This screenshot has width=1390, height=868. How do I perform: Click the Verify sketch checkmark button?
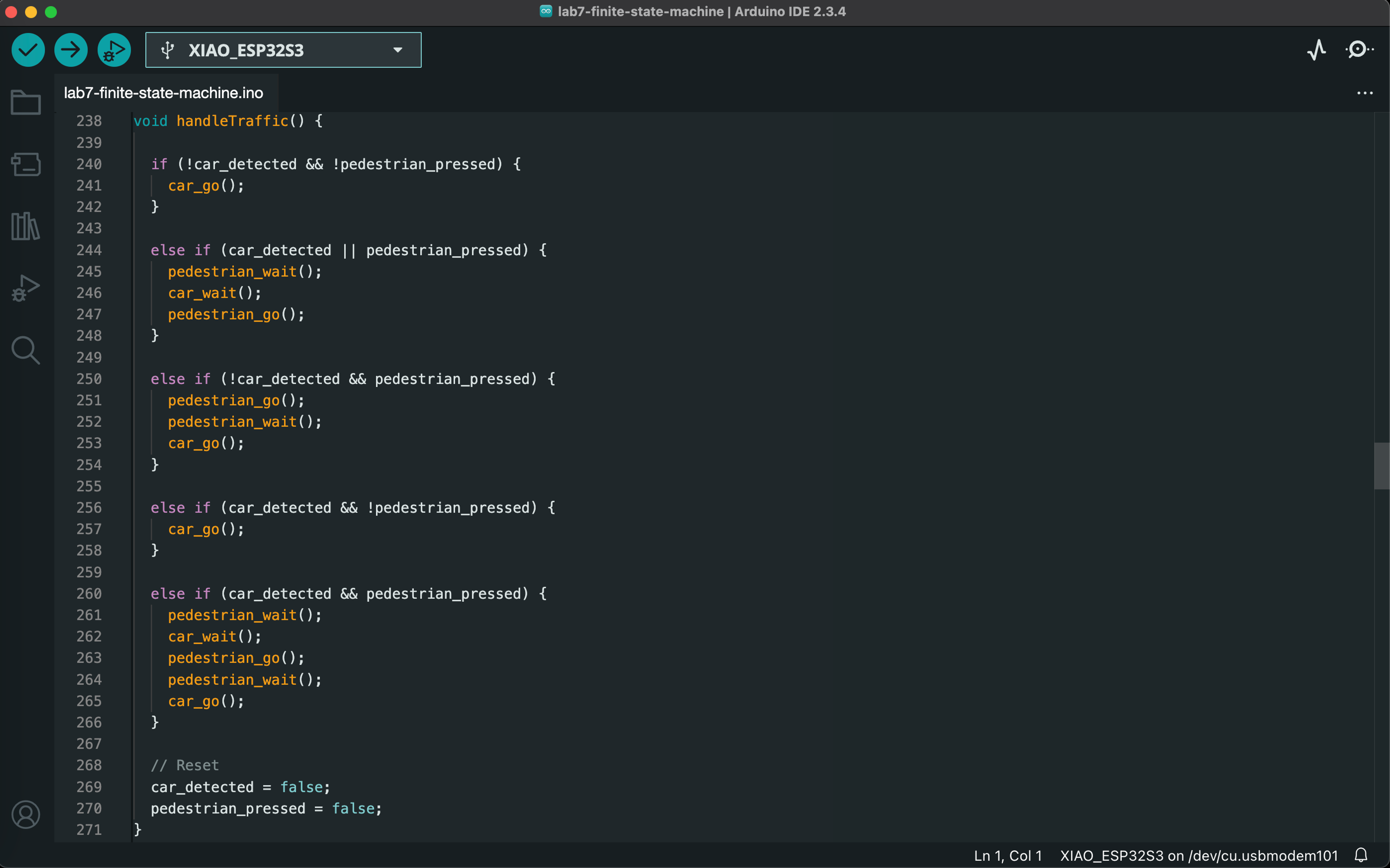point(28,50)
